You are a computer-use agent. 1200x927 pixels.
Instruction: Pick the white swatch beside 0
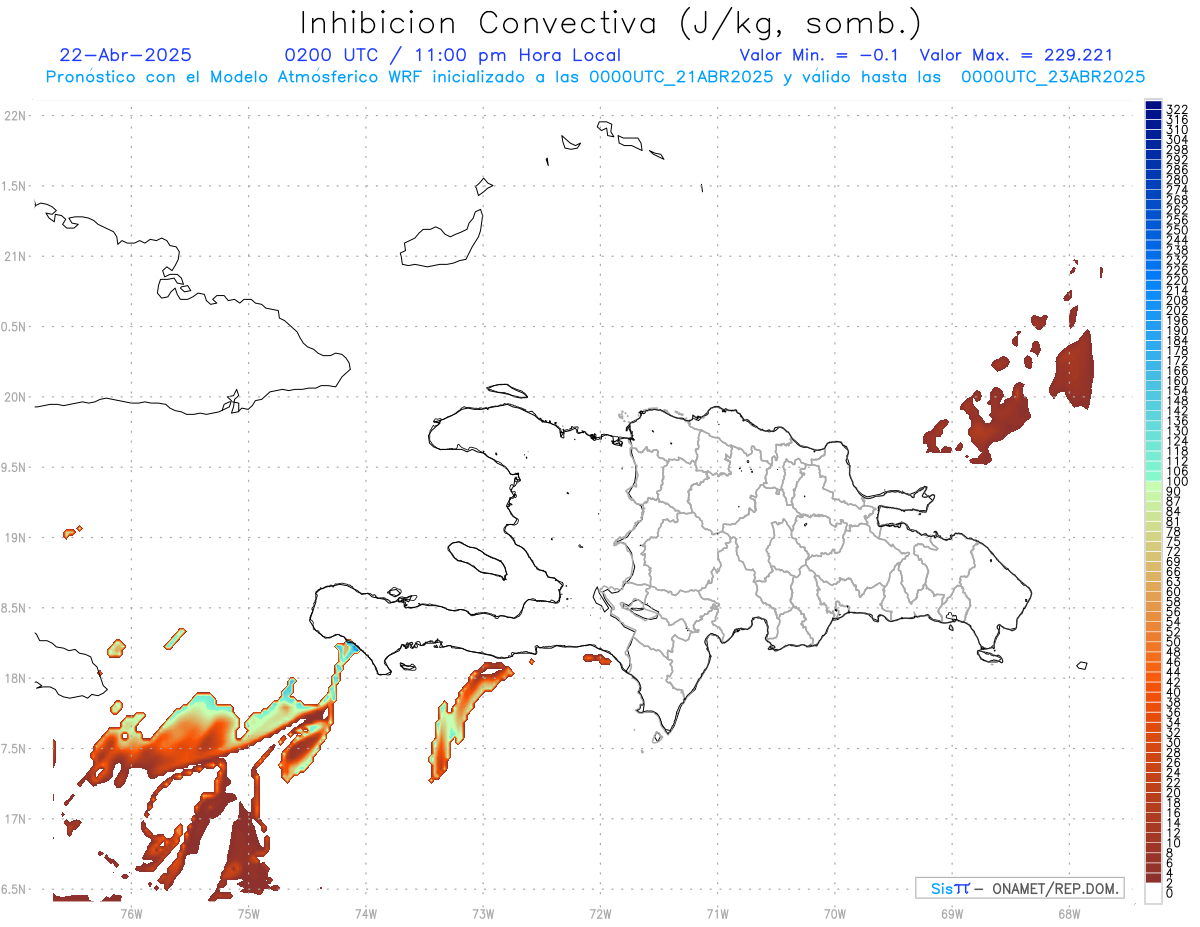click(x=1153, y=893)
